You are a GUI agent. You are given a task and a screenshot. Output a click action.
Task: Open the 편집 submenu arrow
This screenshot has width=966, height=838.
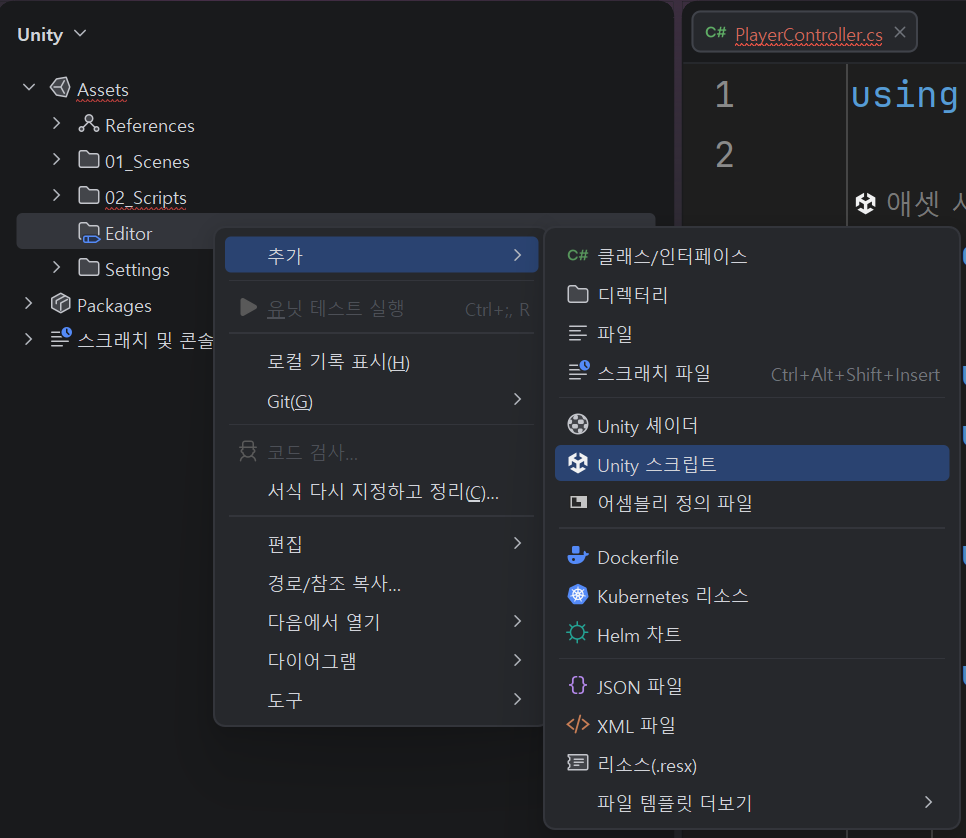518,543
